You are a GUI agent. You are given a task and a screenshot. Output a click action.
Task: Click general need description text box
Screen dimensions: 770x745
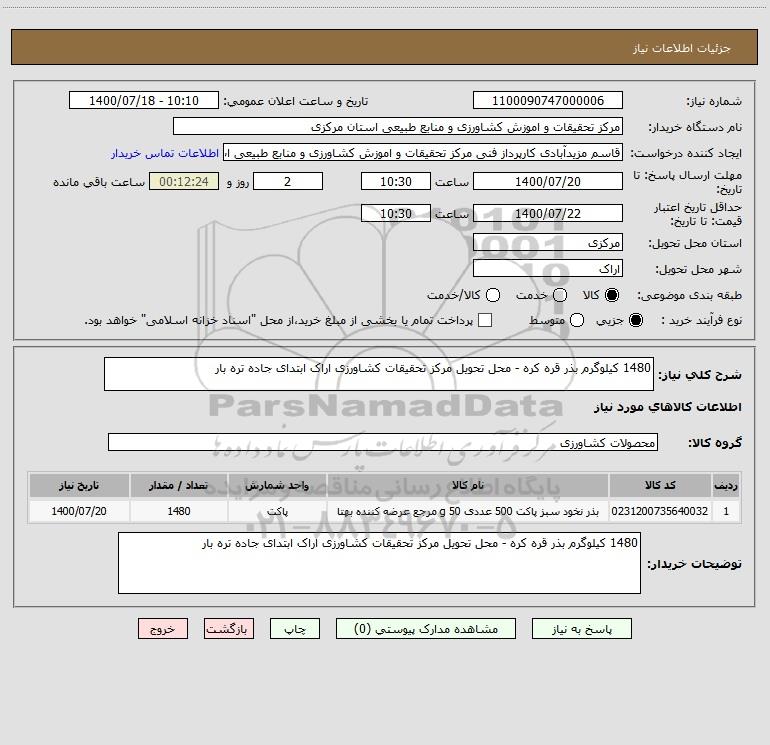(x=379, y=374)
